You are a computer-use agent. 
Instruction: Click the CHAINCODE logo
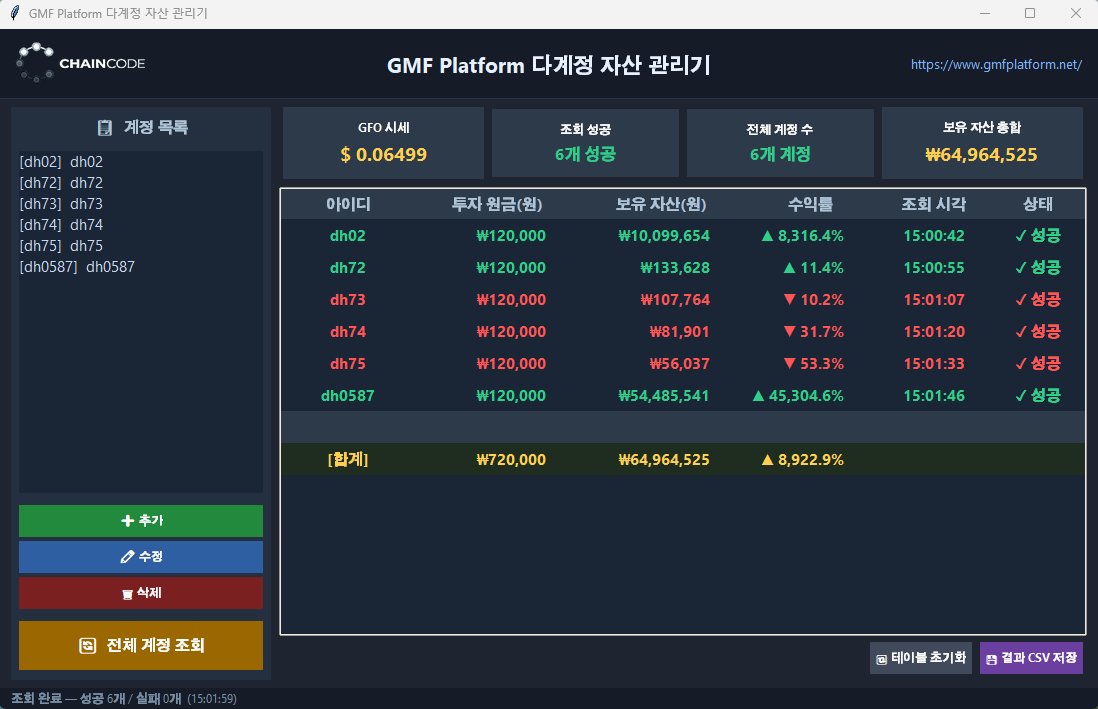81,63
